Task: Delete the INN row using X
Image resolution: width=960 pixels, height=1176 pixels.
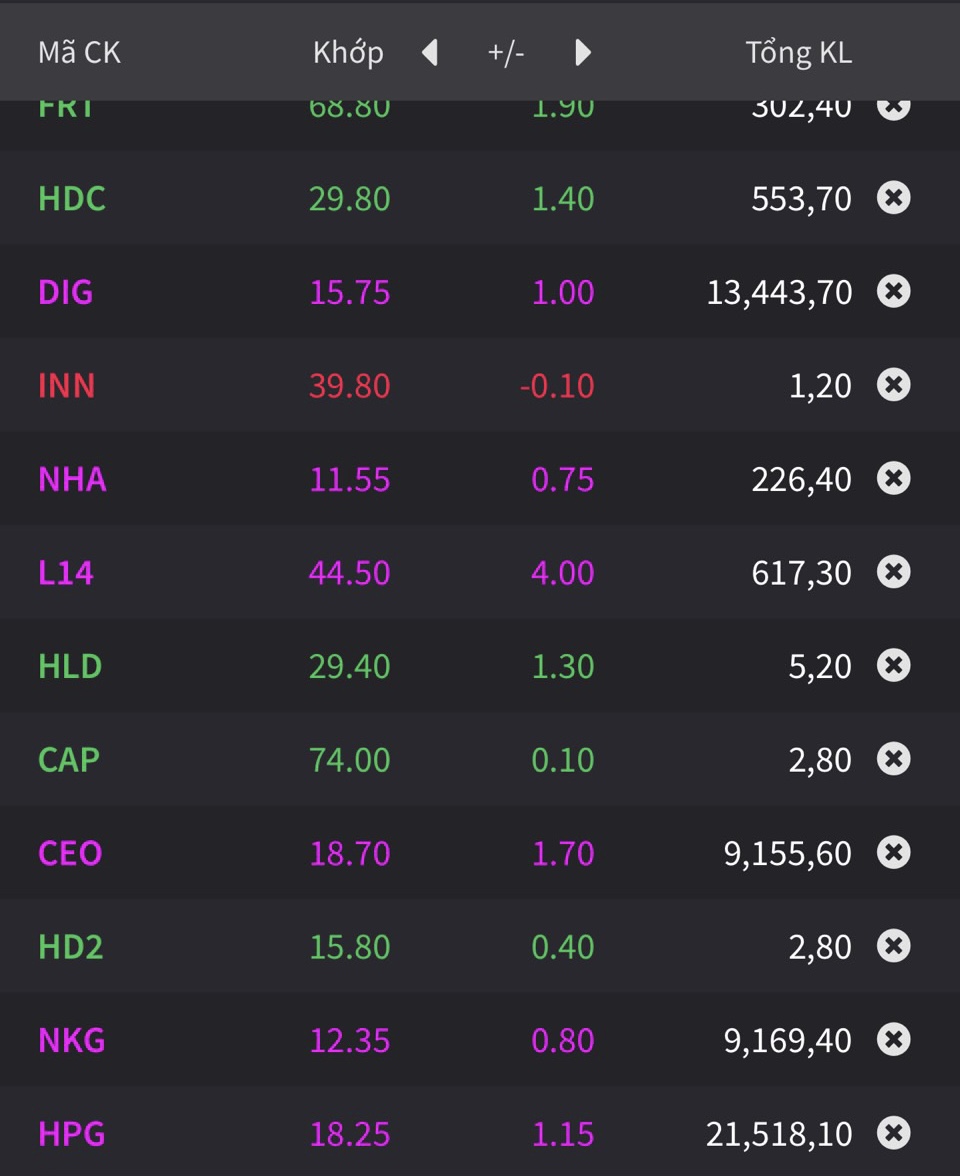Action: (x=893, y=385)
